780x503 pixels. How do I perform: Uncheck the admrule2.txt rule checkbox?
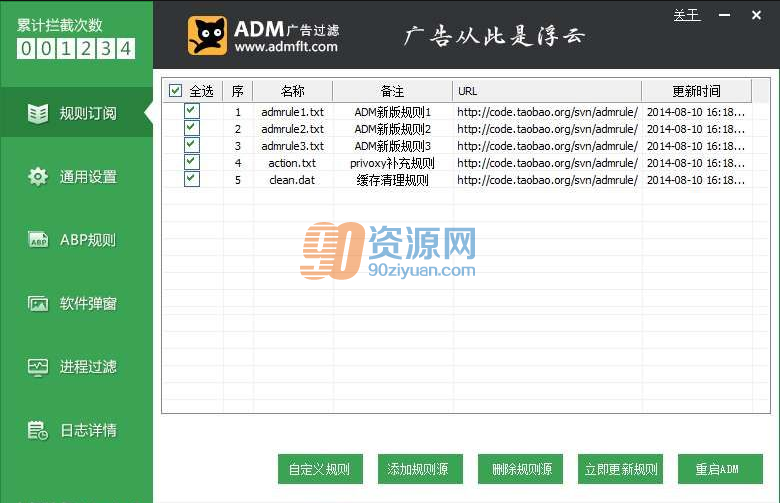[x=192, y=128]
